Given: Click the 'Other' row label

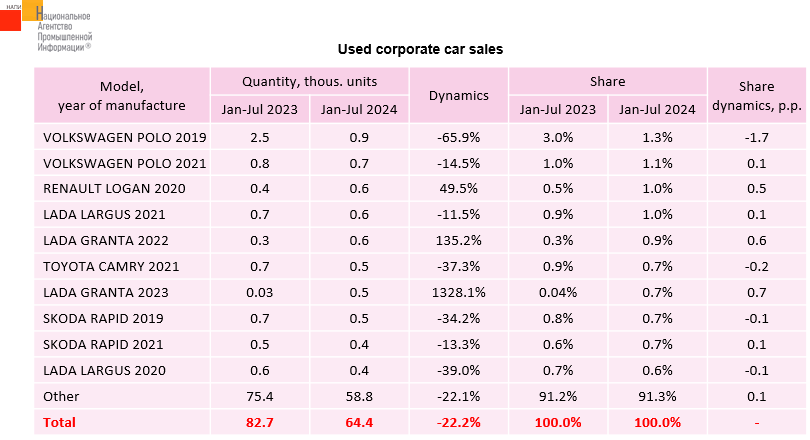Looking at the screenshot, I should [x=61, y=396].
